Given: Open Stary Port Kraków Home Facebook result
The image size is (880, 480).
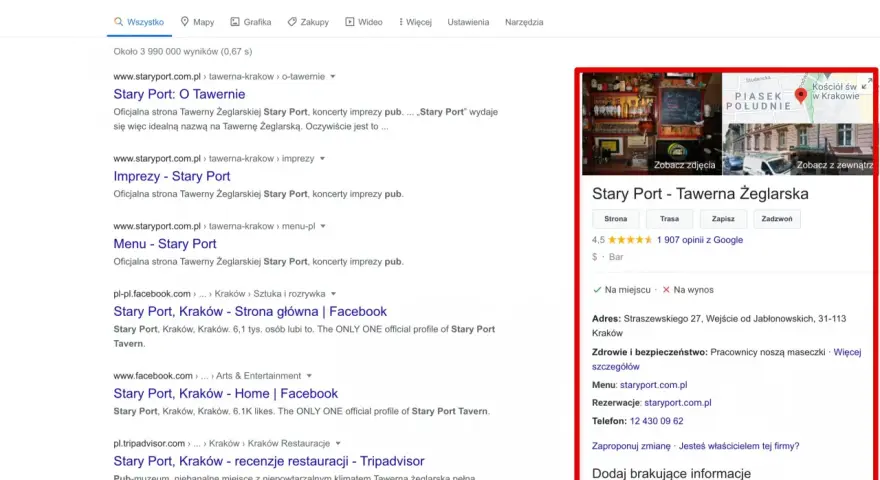Looking at the screenshot, I should 226,394.
